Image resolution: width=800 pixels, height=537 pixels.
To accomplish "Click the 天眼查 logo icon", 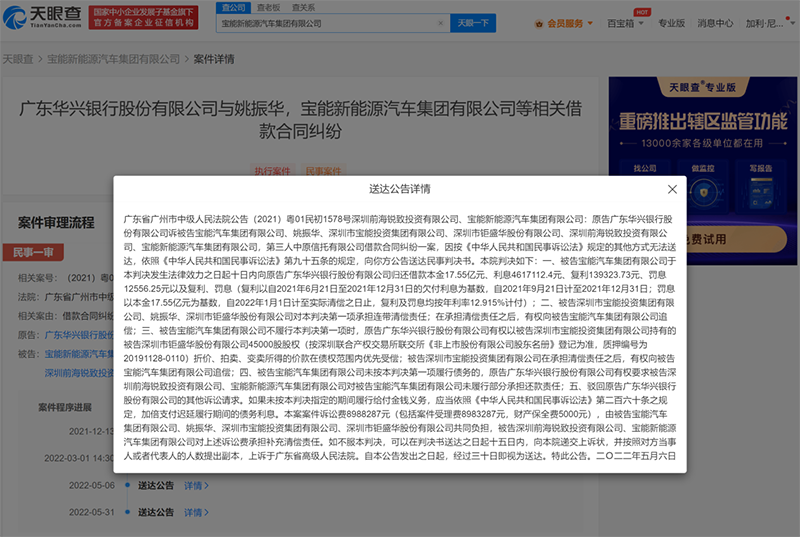I will coord(14,18).
